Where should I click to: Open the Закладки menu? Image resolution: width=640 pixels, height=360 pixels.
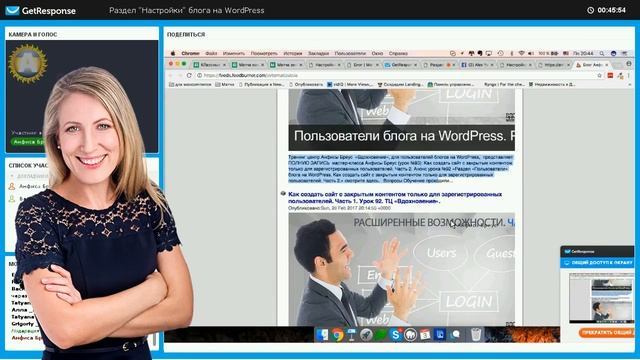click(x=318, y=53)
